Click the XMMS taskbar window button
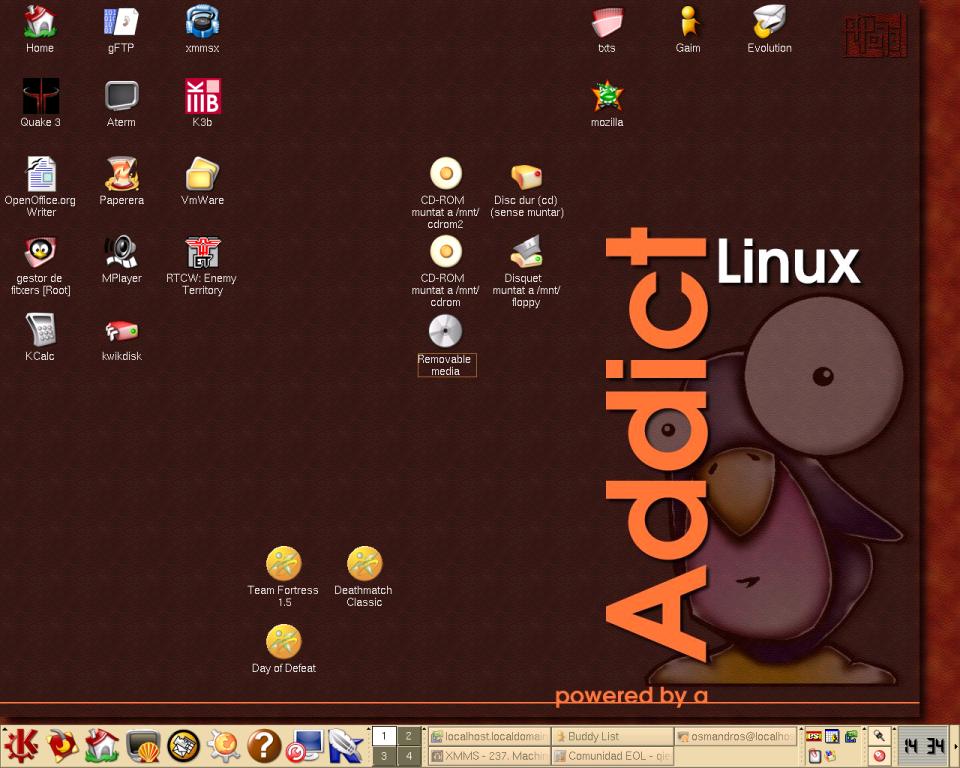This screenshot has height=768, width=960. [489, 757]
